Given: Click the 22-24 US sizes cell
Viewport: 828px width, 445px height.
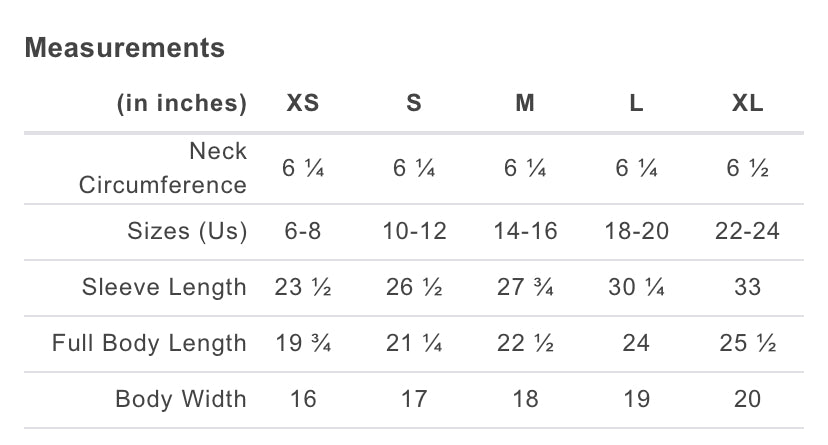Looking at the screenshot, I should point(747,231).
